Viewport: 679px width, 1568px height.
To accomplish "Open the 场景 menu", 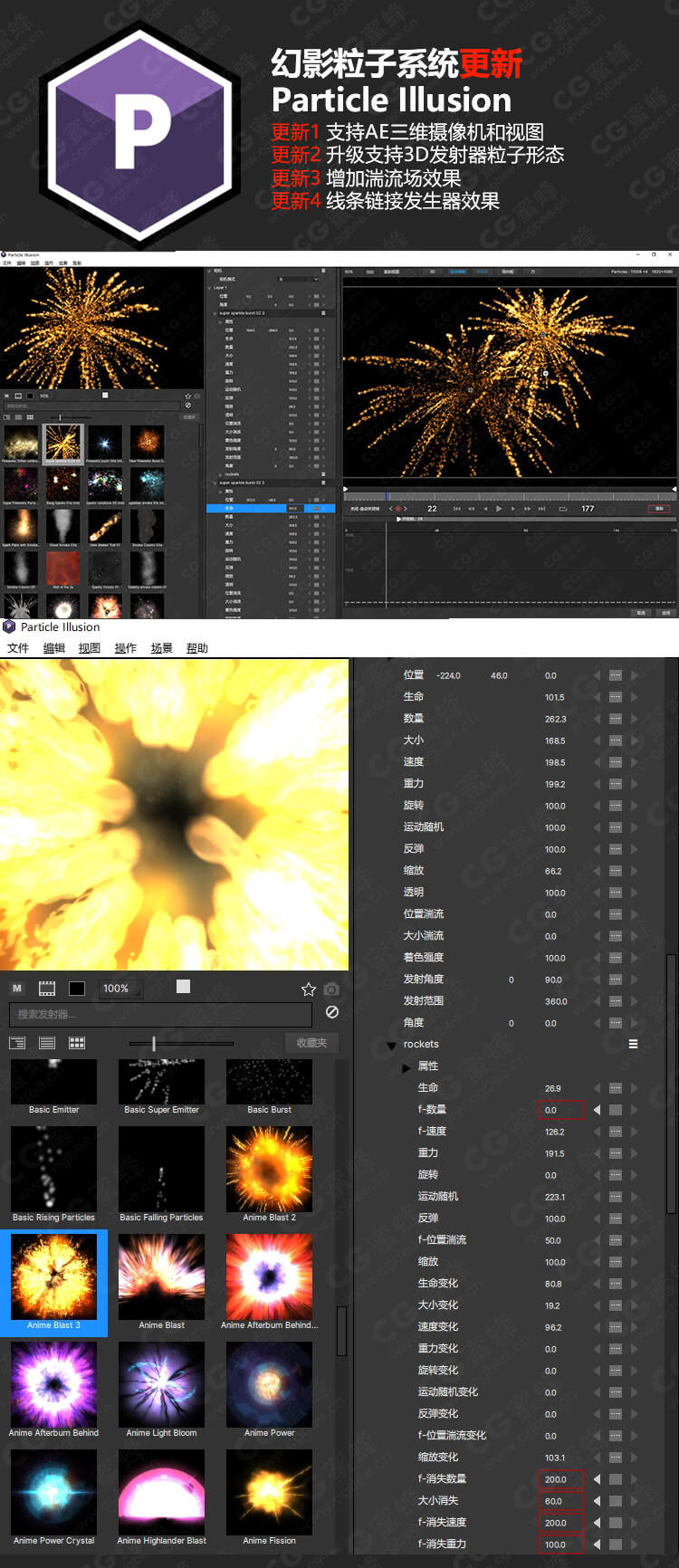I will coord(161,648).
